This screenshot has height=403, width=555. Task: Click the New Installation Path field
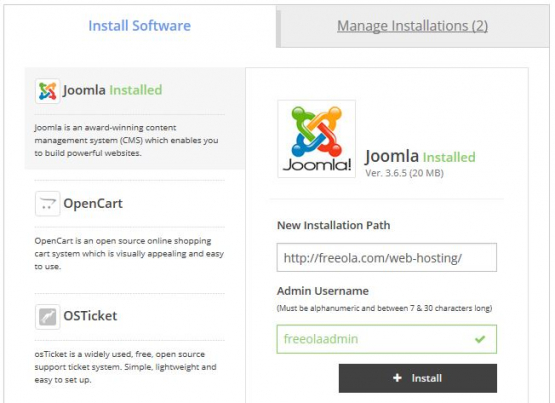(387, 258)
